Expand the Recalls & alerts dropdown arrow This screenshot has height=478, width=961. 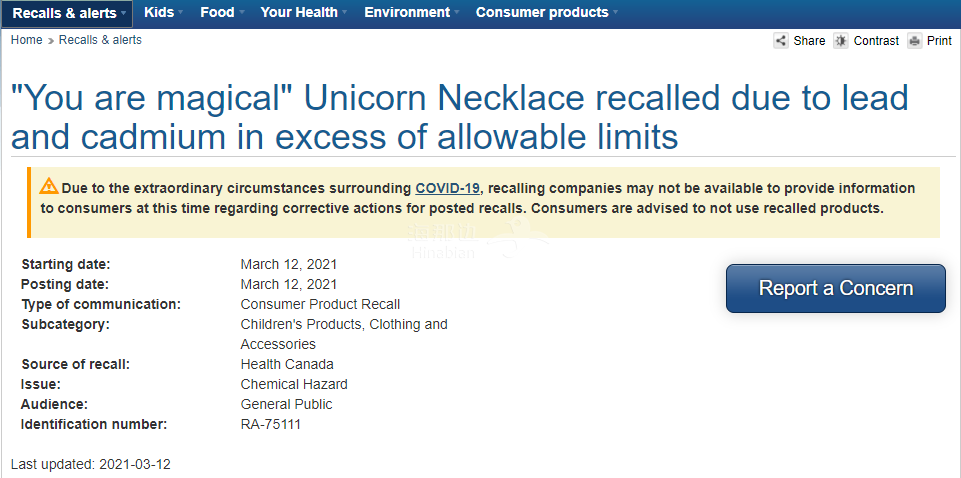[x=124, y=13]
